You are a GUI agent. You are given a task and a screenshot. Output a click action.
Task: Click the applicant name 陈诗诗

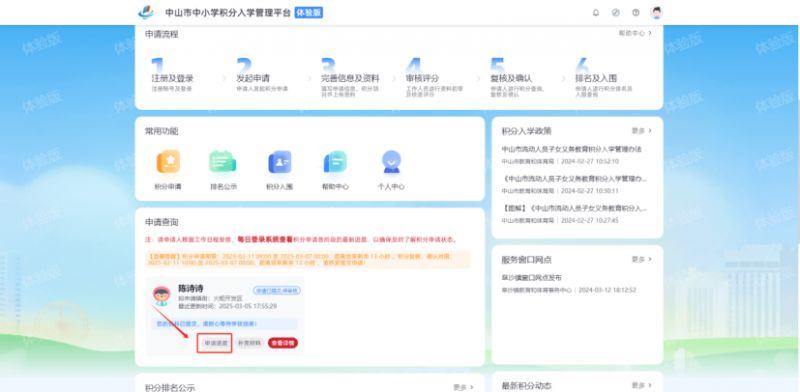pos(190,288)
